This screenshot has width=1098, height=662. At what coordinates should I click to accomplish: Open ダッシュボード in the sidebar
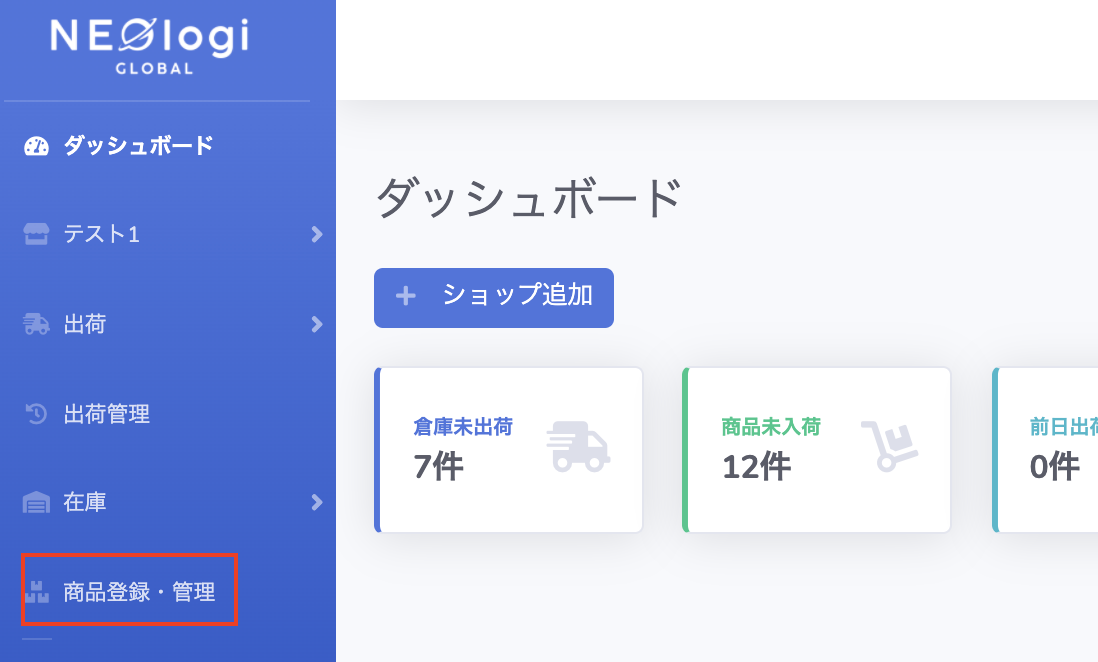(138, 146)
